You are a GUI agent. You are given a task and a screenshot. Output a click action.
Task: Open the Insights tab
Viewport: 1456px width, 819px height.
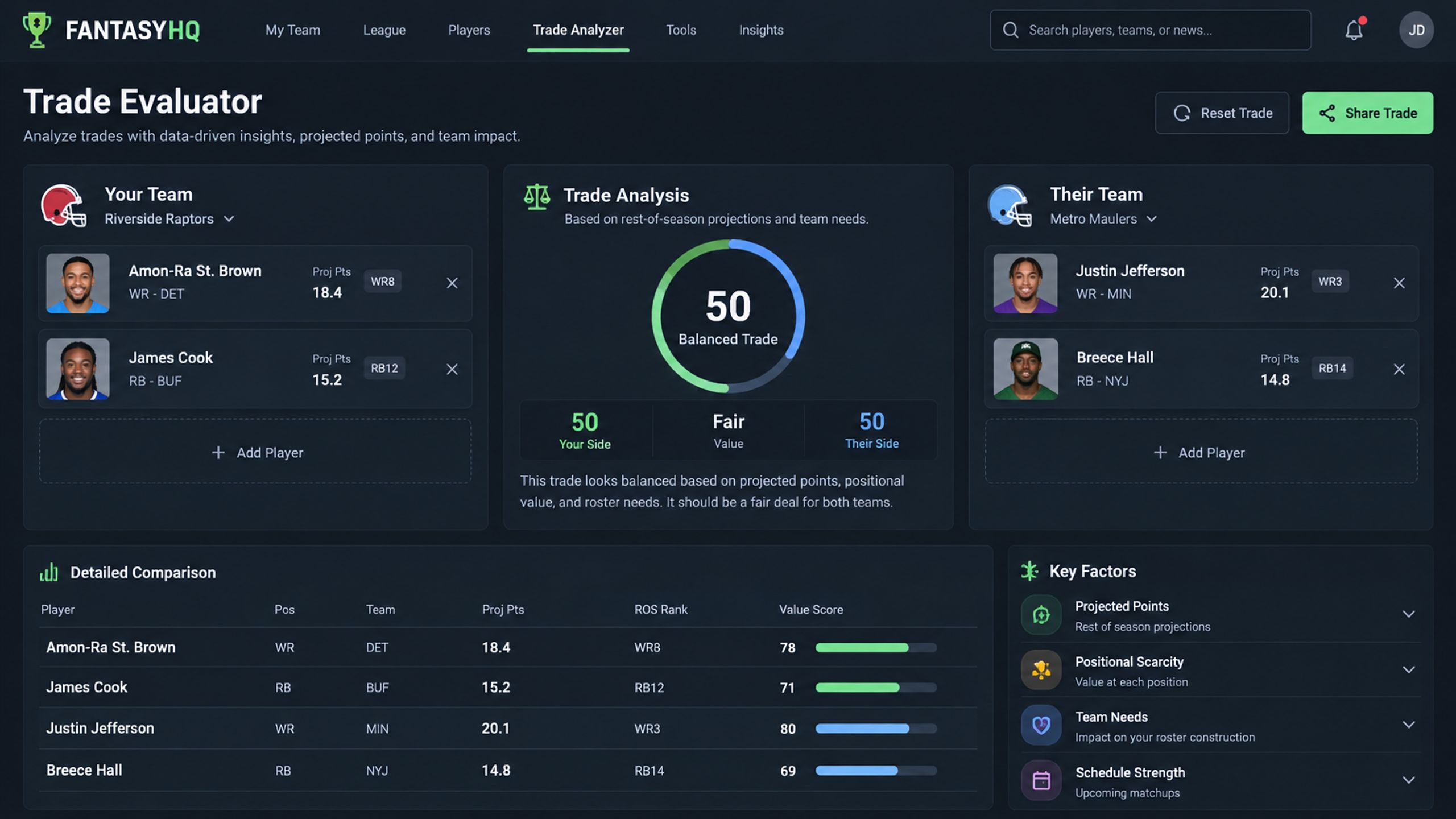[x=761, y=30]
